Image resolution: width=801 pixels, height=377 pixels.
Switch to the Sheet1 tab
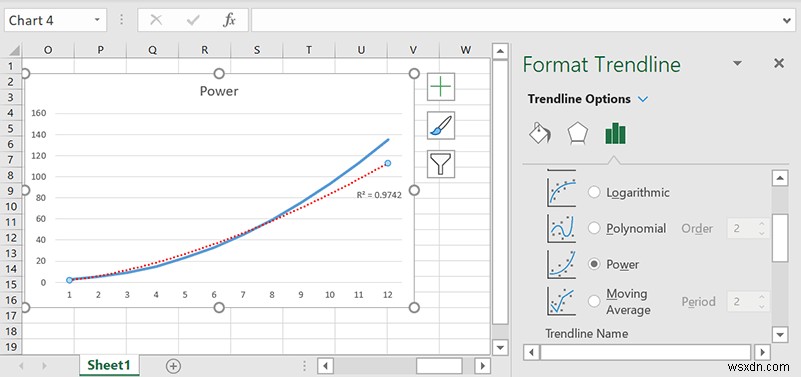(109, 365)
